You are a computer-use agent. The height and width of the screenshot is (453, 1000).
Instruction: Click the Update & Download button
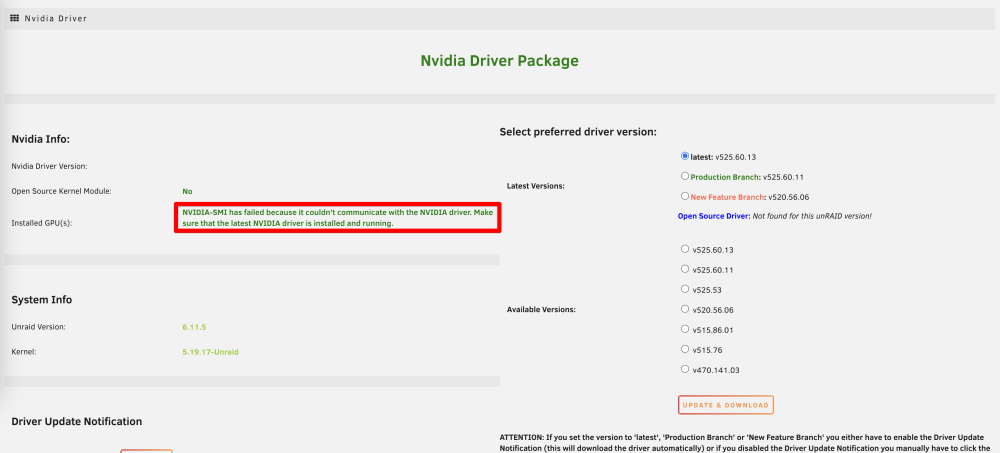(x=726, y=405)
